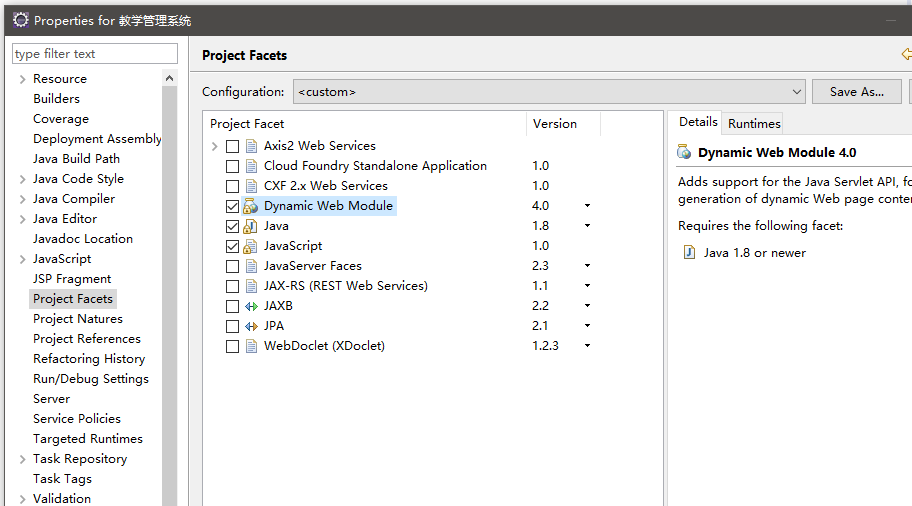Click the JAXB facet icon
Screen dimensions: 912x506
pos(251,306)
